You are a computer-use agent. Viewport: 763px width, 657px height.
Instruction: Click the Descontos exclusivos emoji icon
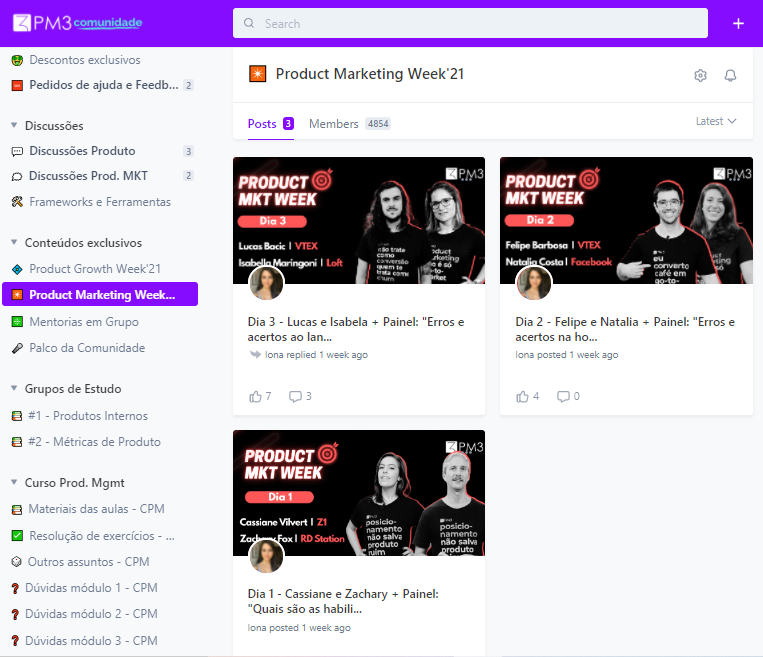click(x=17, y=60)
